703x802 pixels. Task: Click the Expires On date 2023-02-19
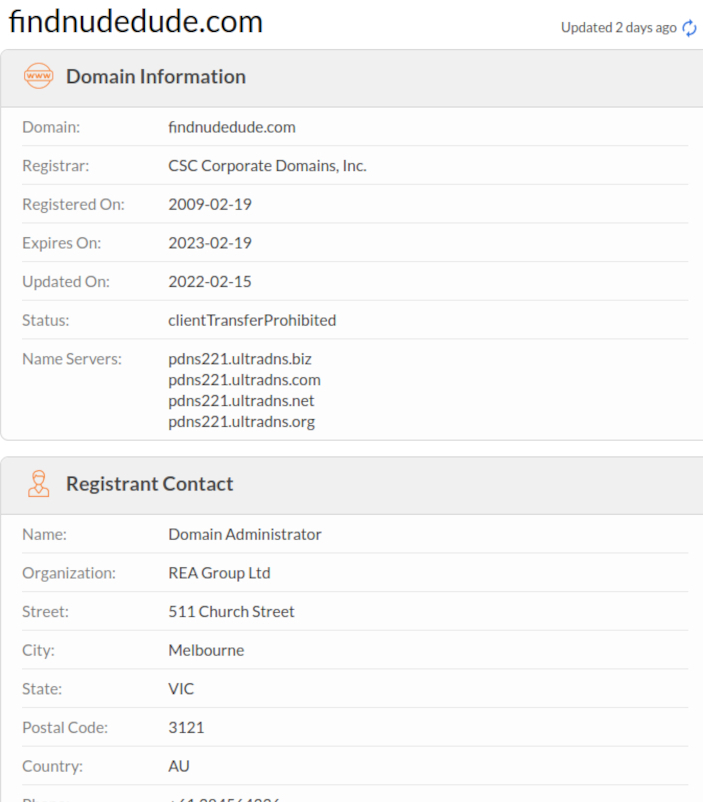pyautogui.click(x=210, y=243)
